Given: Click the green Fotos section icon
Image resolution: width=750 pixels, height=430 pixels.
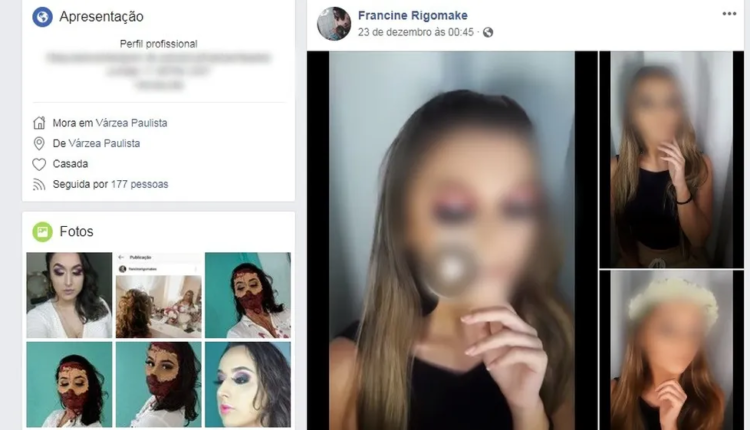Looking at the screenshot, I should point(42,232).
